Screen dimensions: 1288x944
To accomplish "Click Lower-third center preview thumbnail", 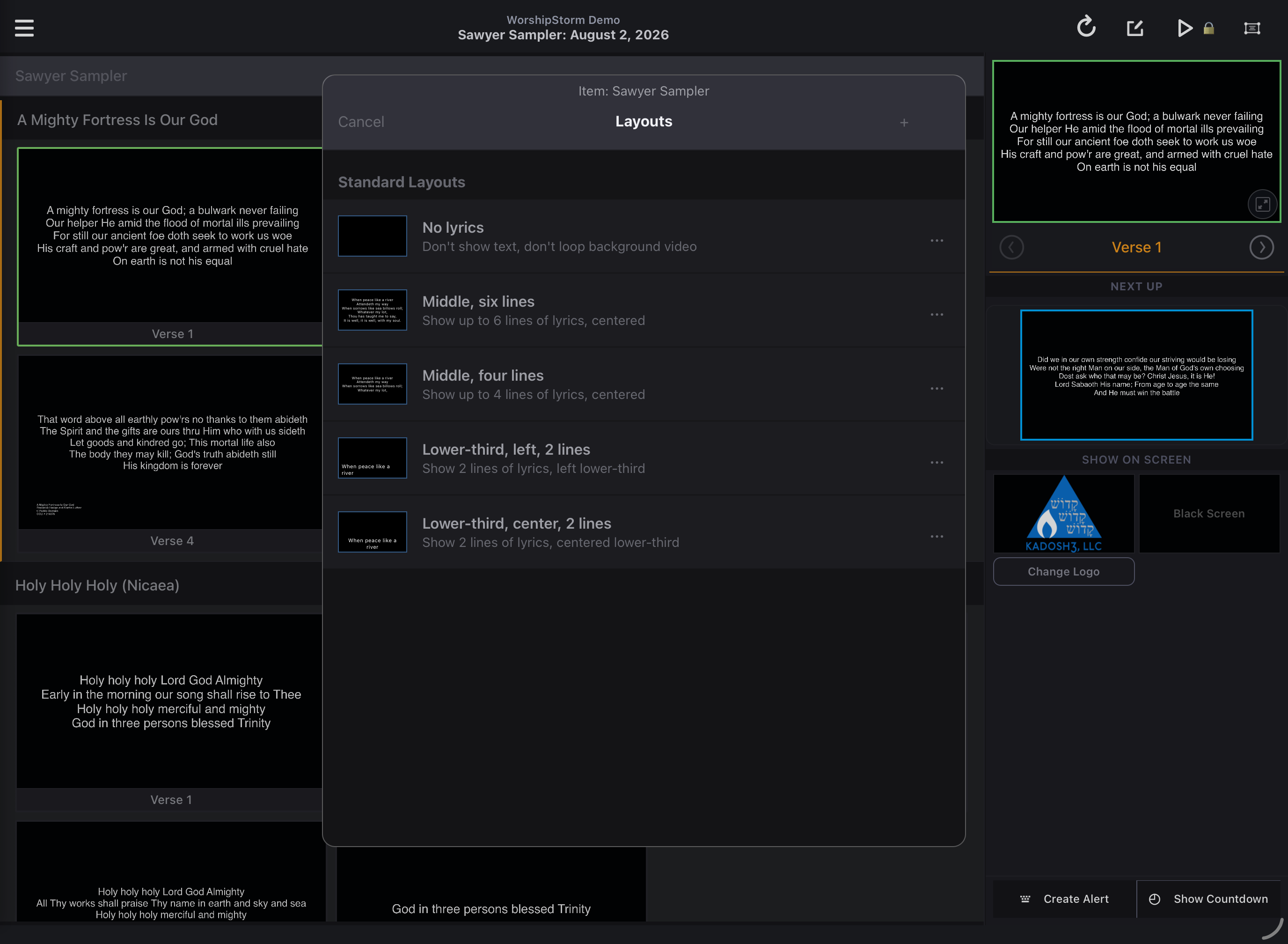I will 373,532.
